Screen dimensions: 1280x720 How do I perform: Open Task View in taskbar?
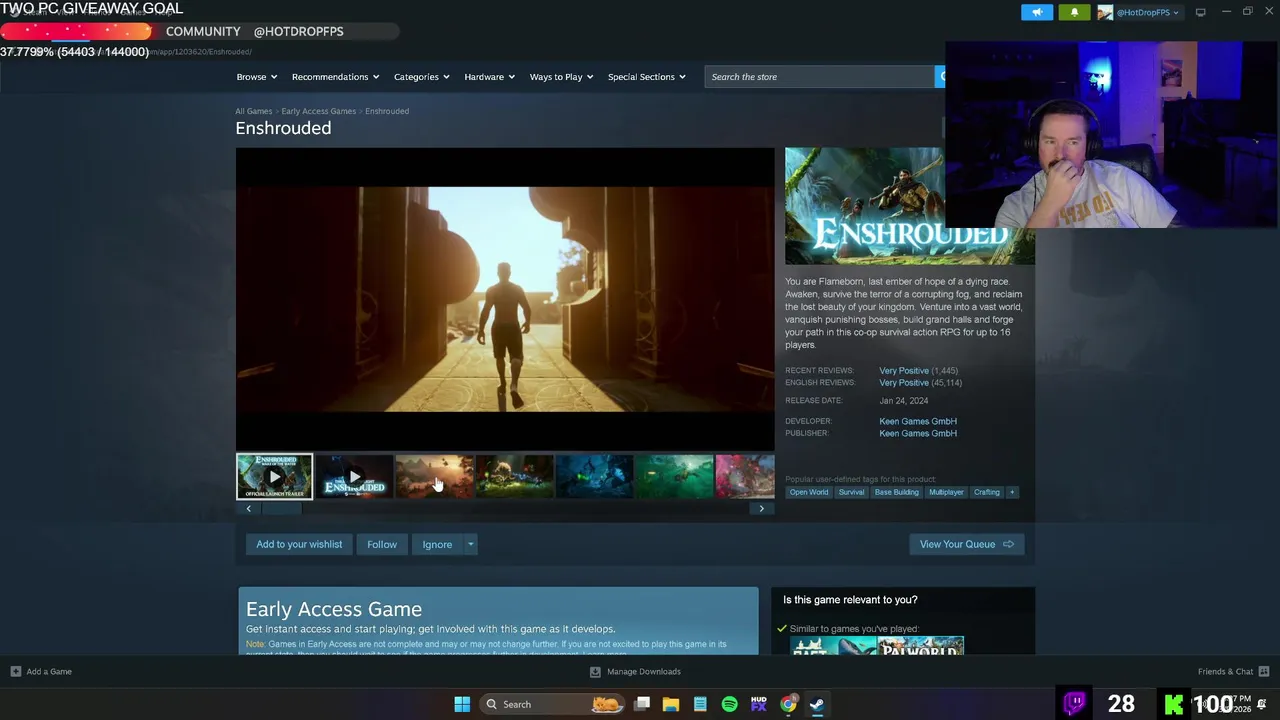click(x=642, y=704)
